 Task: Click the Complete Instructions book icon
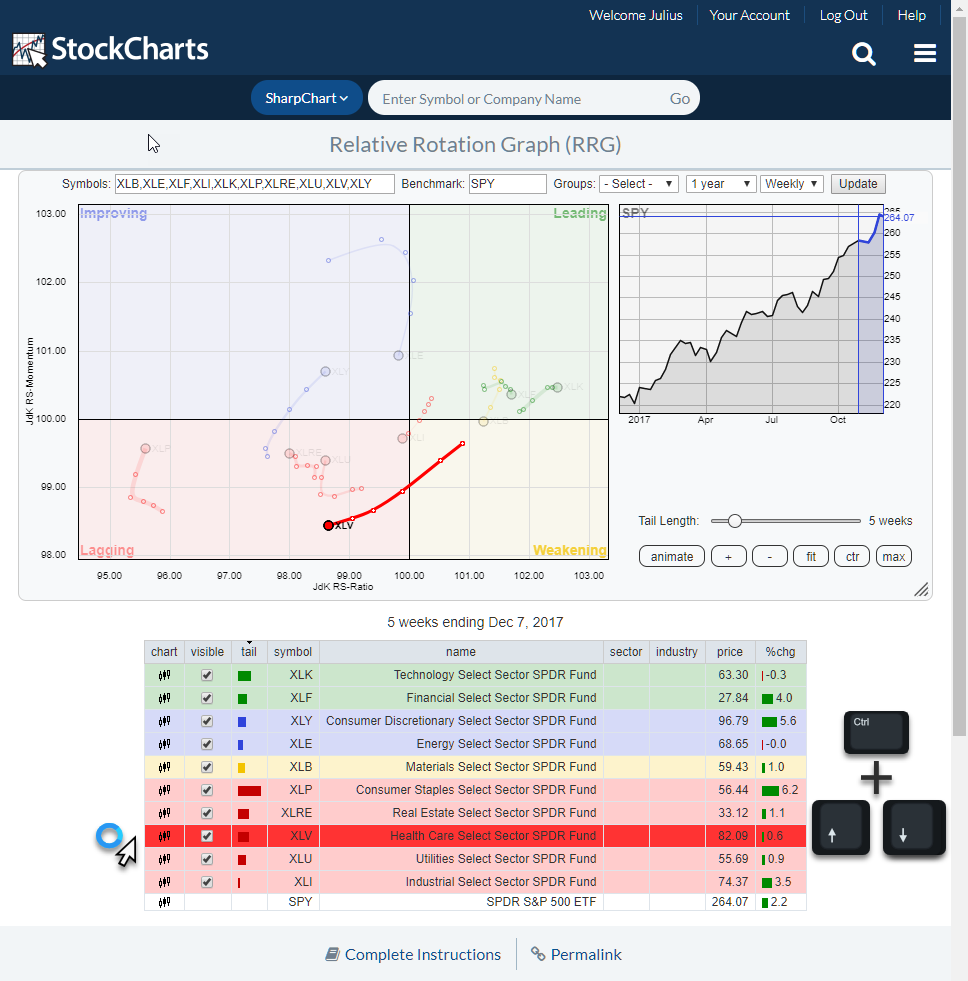click(332, 954)
